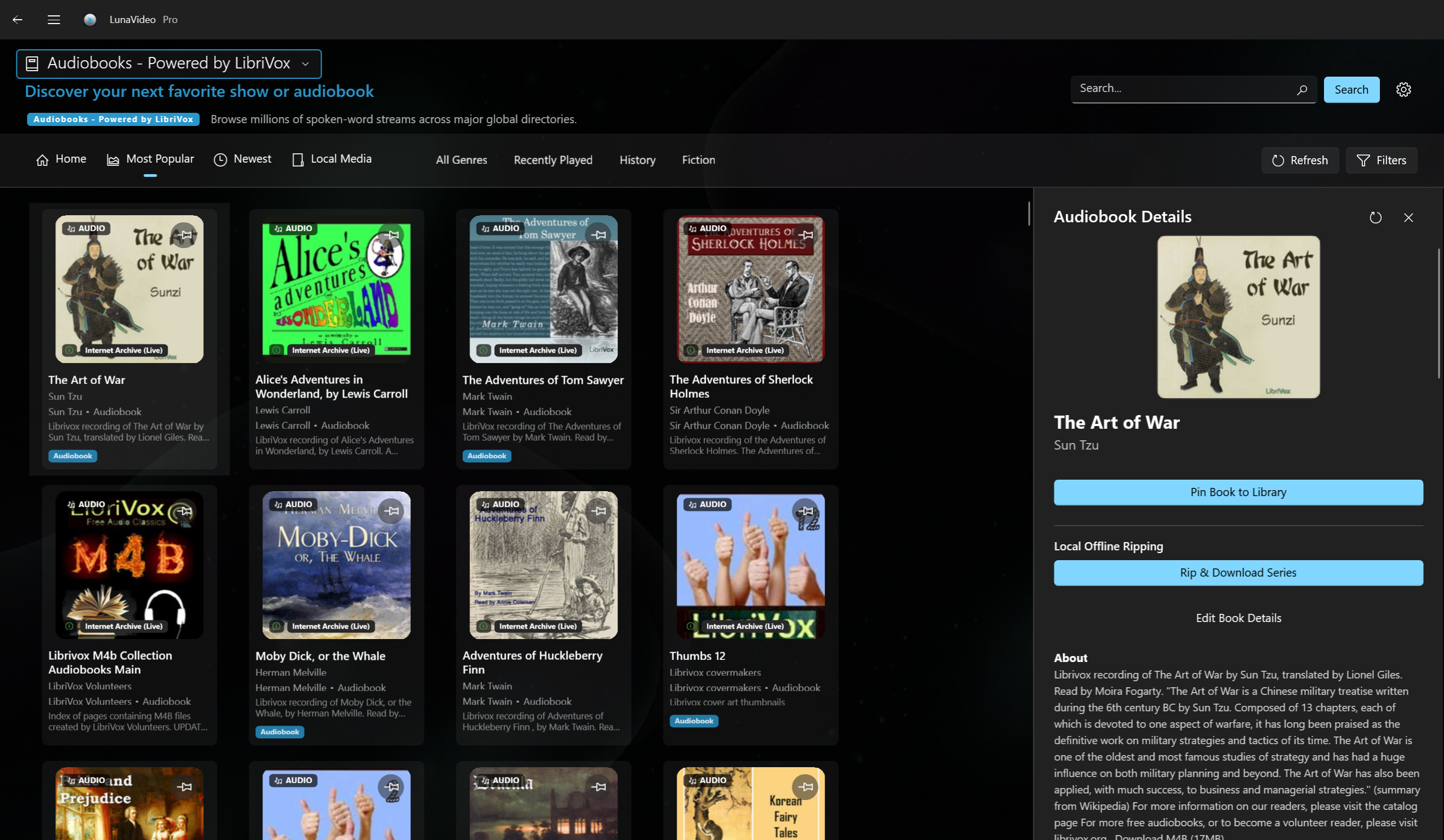Pin Moby Dick, or the Whale card
Viewport: 1444px width, 840px height.
[x=392, y=510]
